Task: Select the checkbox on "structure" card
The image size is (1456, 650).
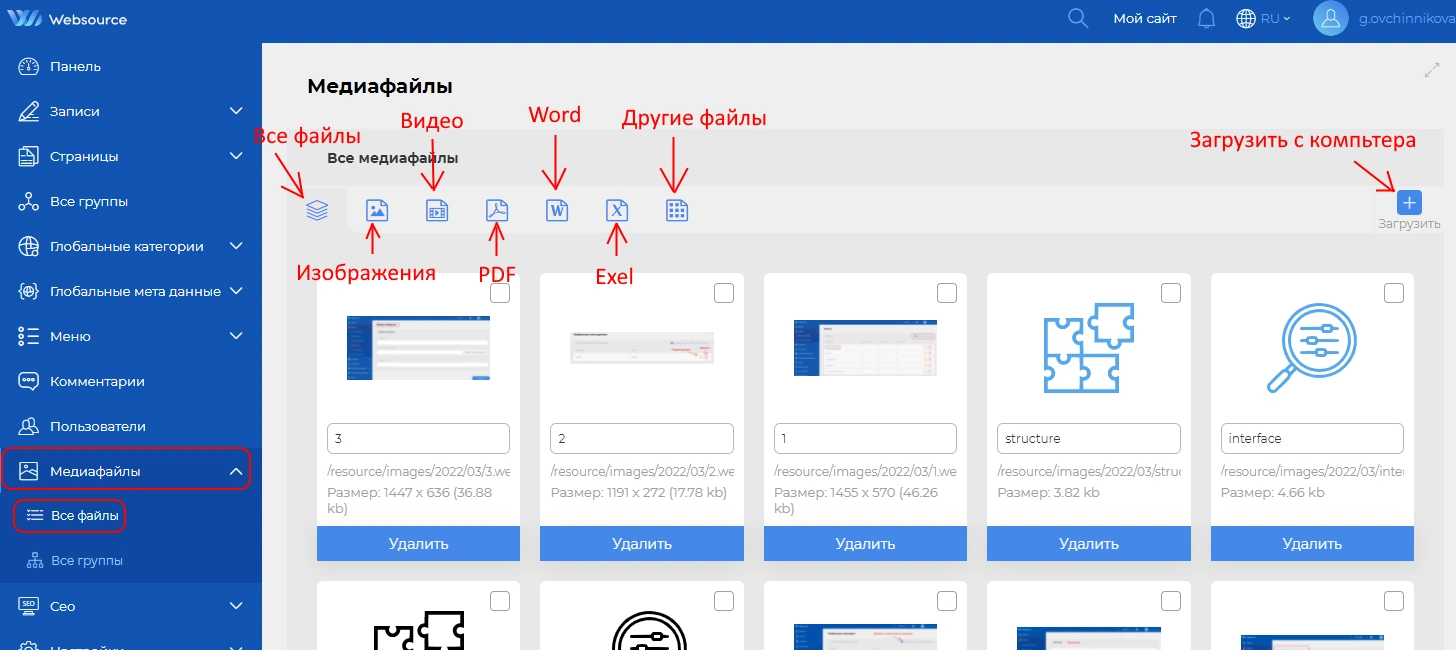Action: click(x=1170, y=293)
